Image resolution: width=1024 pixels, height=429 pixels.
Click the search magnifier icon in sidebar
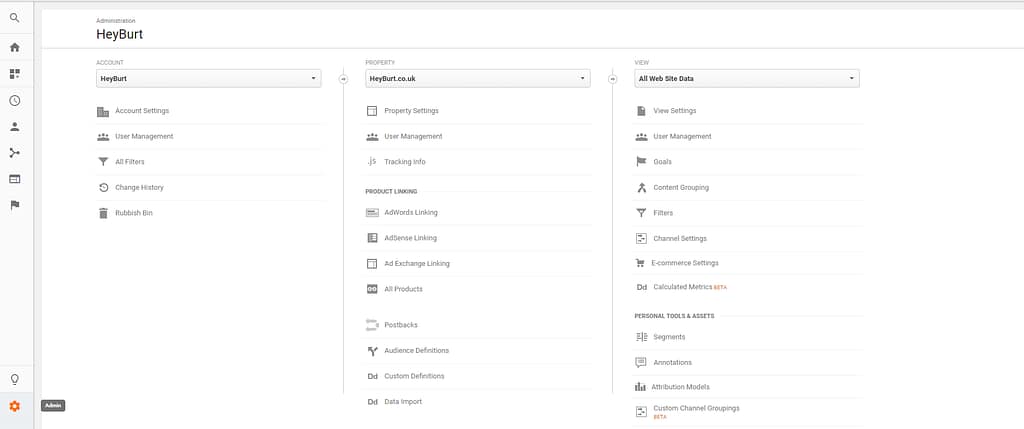(x=14, y=18)
